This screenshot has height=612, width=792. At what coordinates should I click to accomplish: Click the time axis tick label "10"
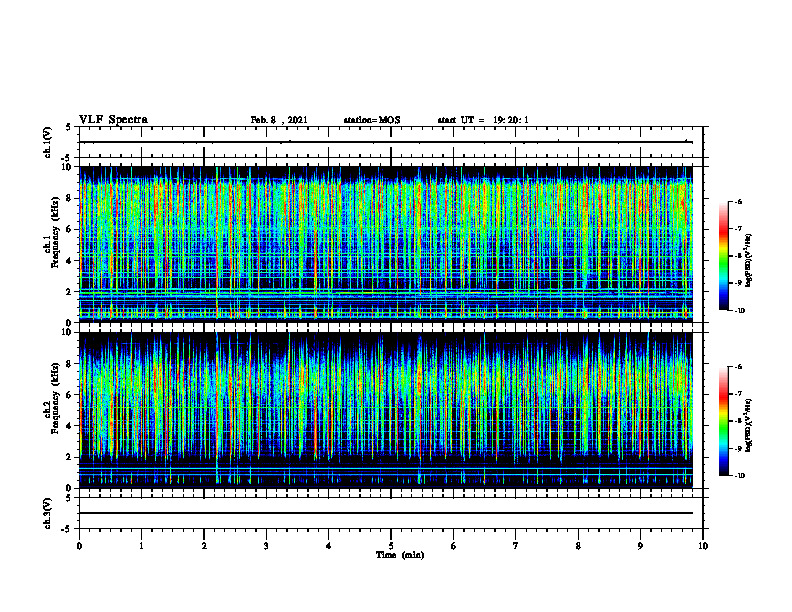tap(703, 546)
